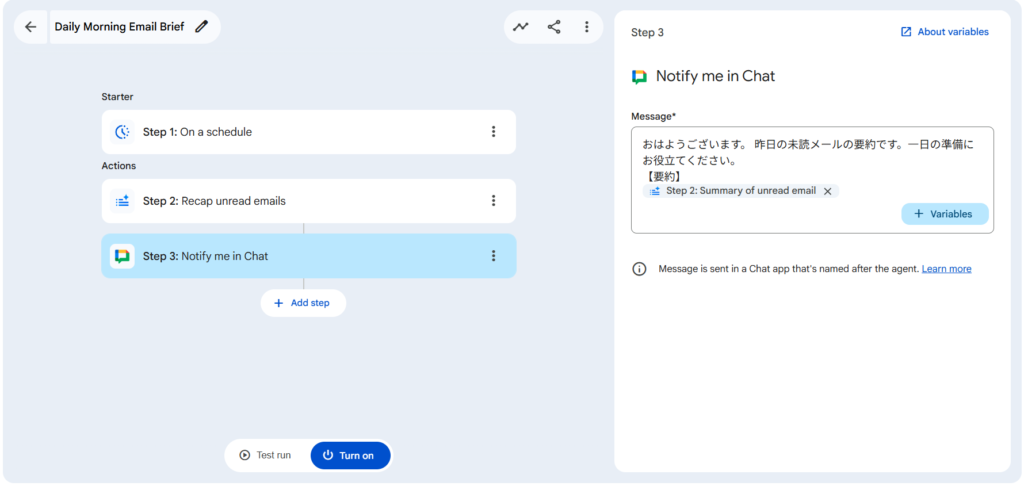Click the Google Chat icon in Step 3
This screenshot has height=486, width=1024.
tap(122, 256)
